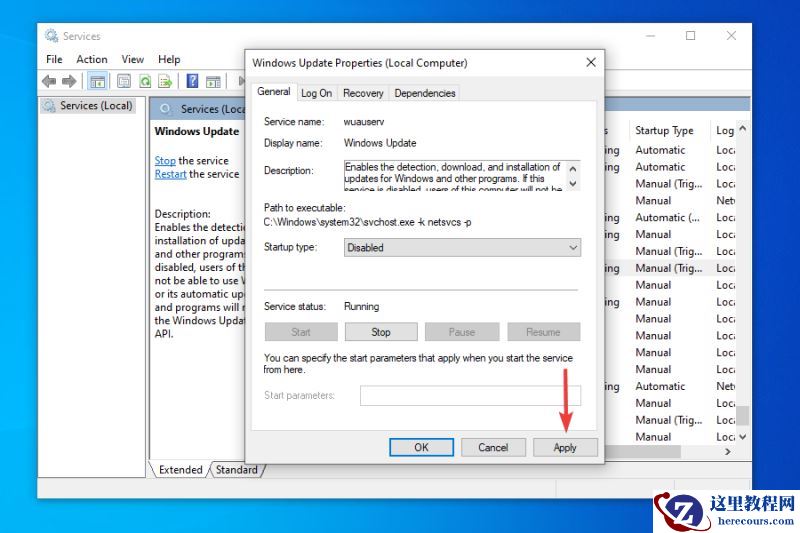Image resolution: width=800 pixels, height=533 pixels.
Task: Click the Forward arrow in Services toolbar
Action: click(69, 81)
